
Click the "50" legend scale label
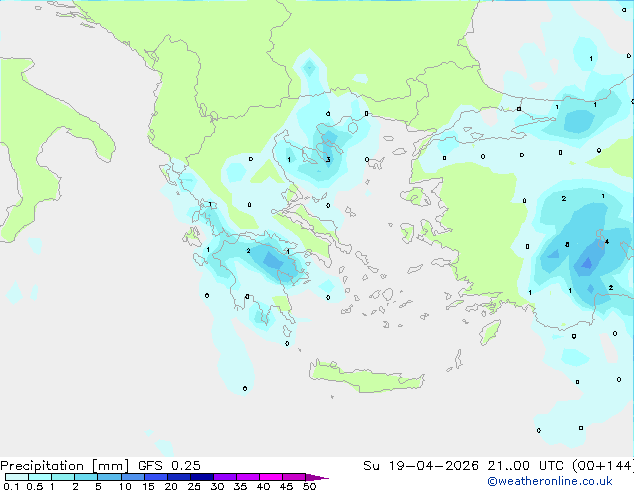pos(309,486)
